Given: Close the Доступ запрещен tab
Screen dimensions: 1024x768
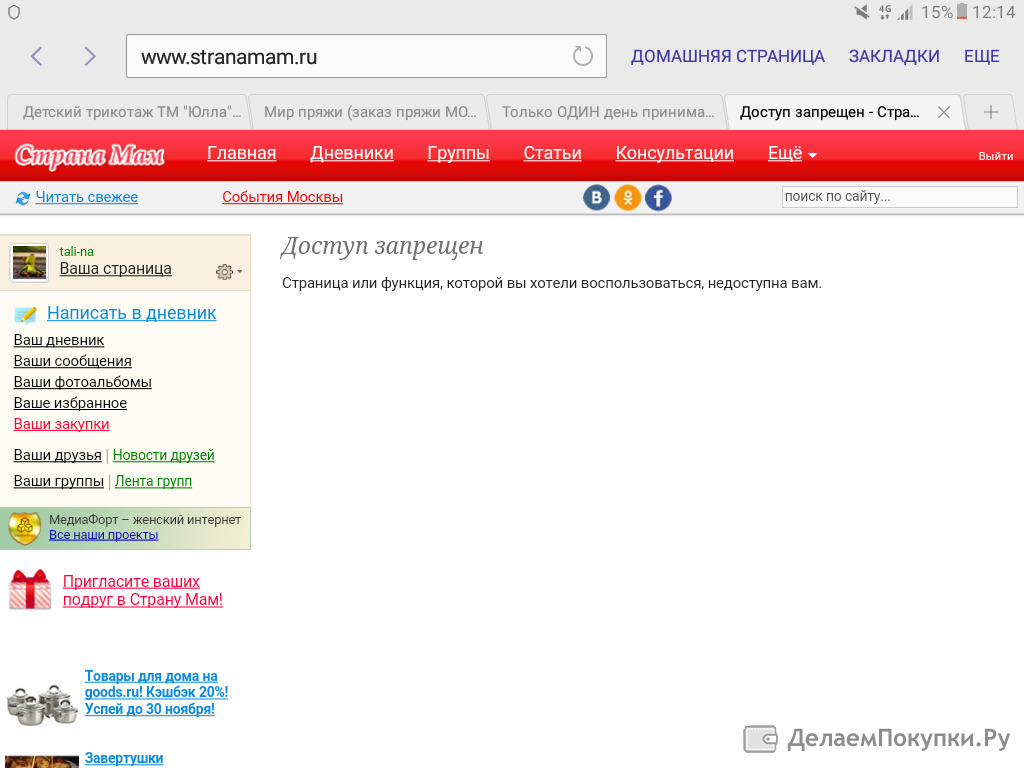Looking at the screenshot, I should (944, 112).
